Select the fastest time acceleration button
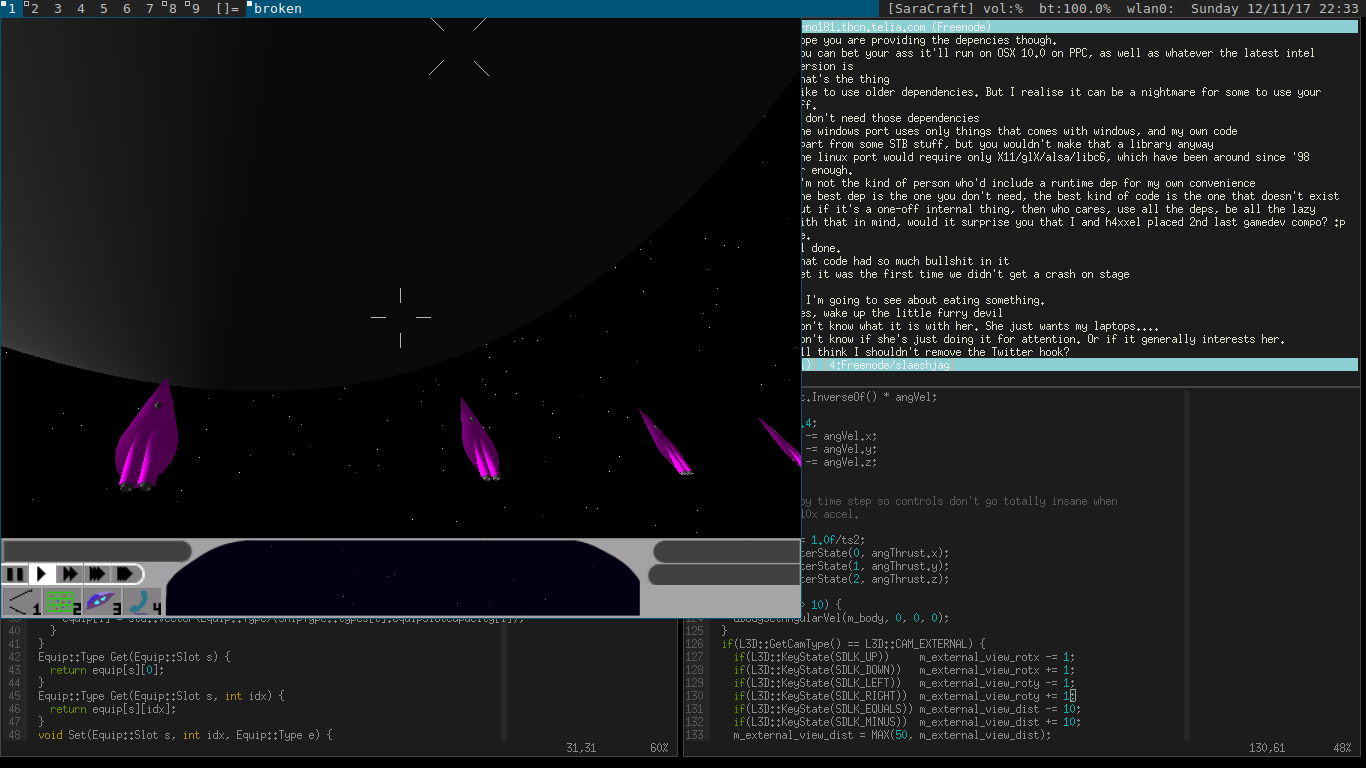This screenshot has height=768, width=1366. tap(125, 574)
